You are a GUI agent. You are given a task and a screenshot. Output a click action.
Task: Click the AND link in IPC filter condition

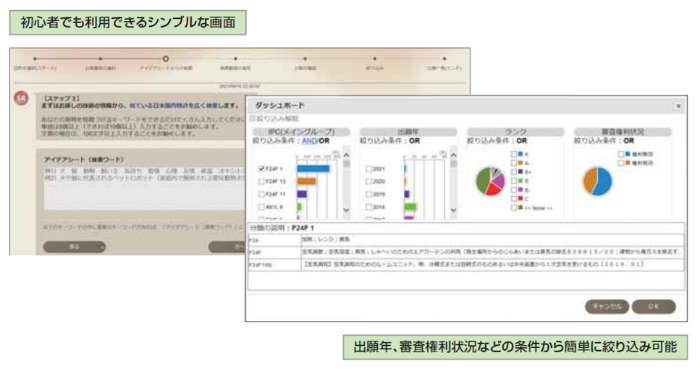[x=309, y=141]
